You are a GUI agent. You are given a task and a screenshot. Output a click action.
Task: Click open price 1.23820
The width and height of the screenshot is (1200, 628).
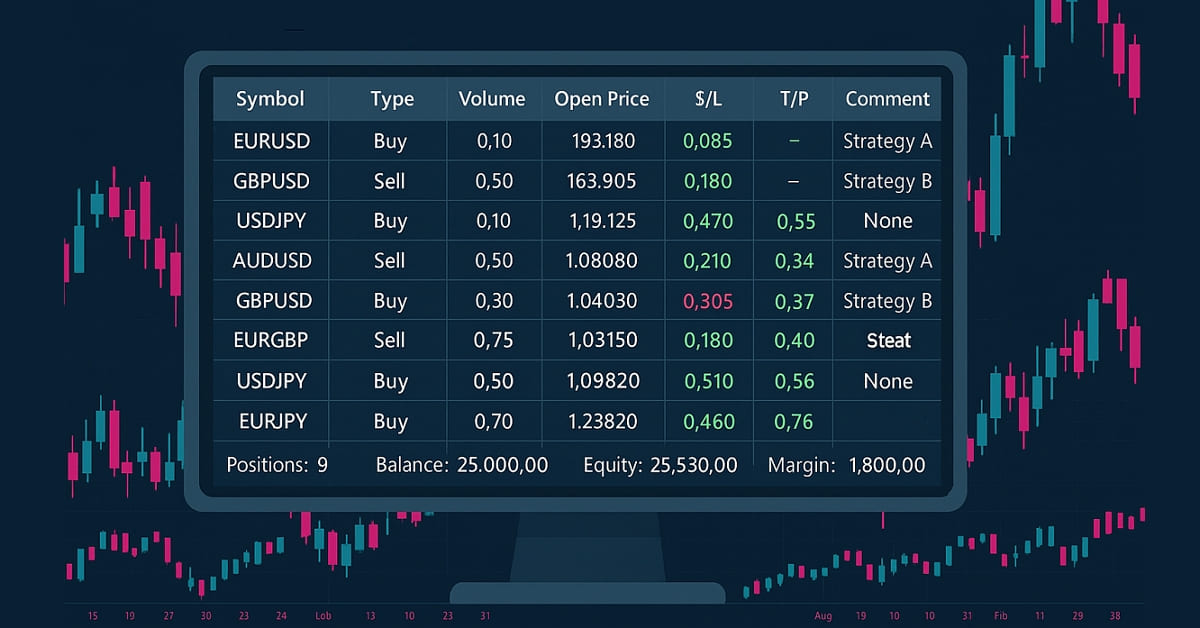[602, 421]
